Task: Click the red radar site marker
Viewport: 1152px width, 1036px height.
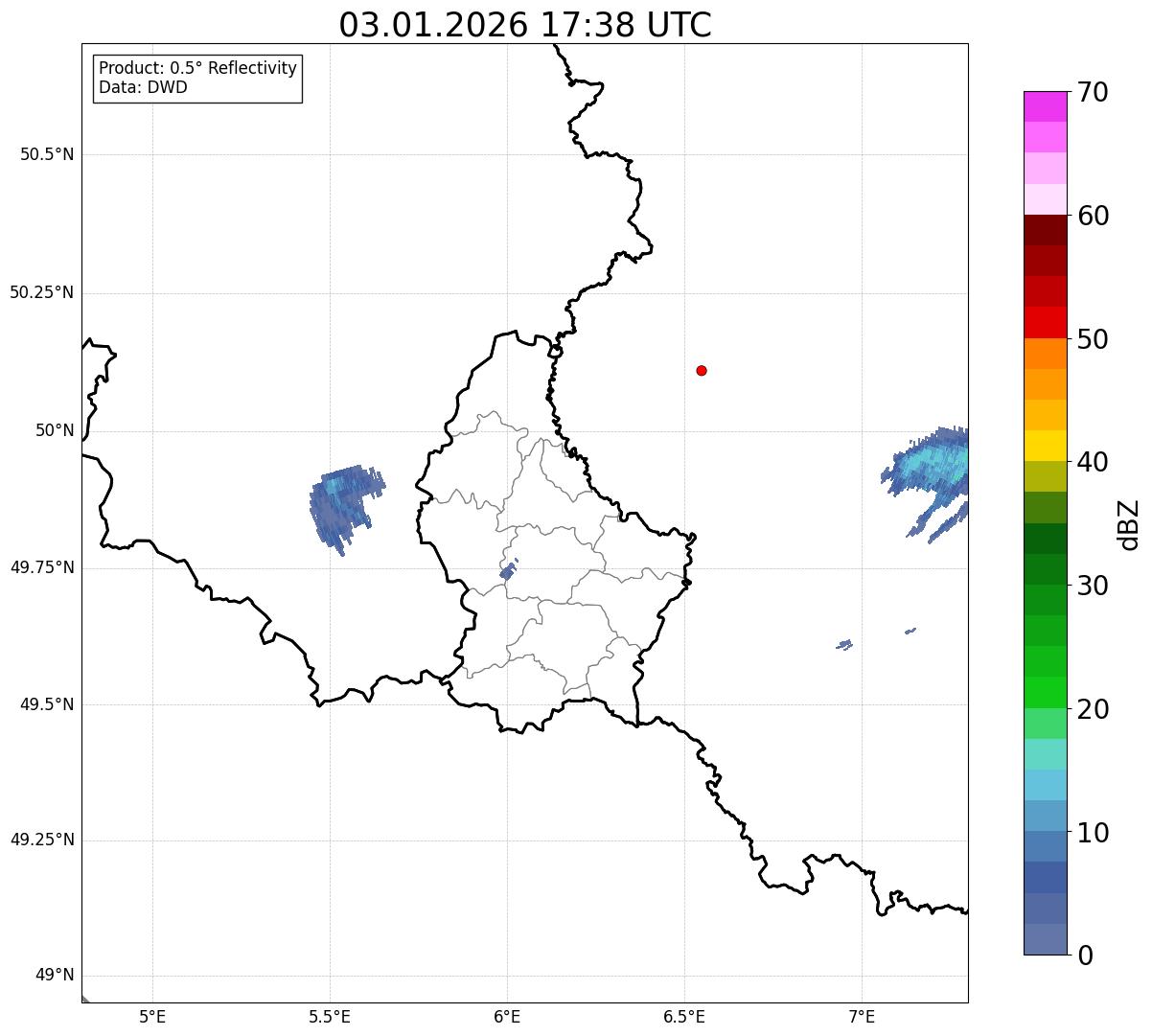Action: [x=702, y=370]
